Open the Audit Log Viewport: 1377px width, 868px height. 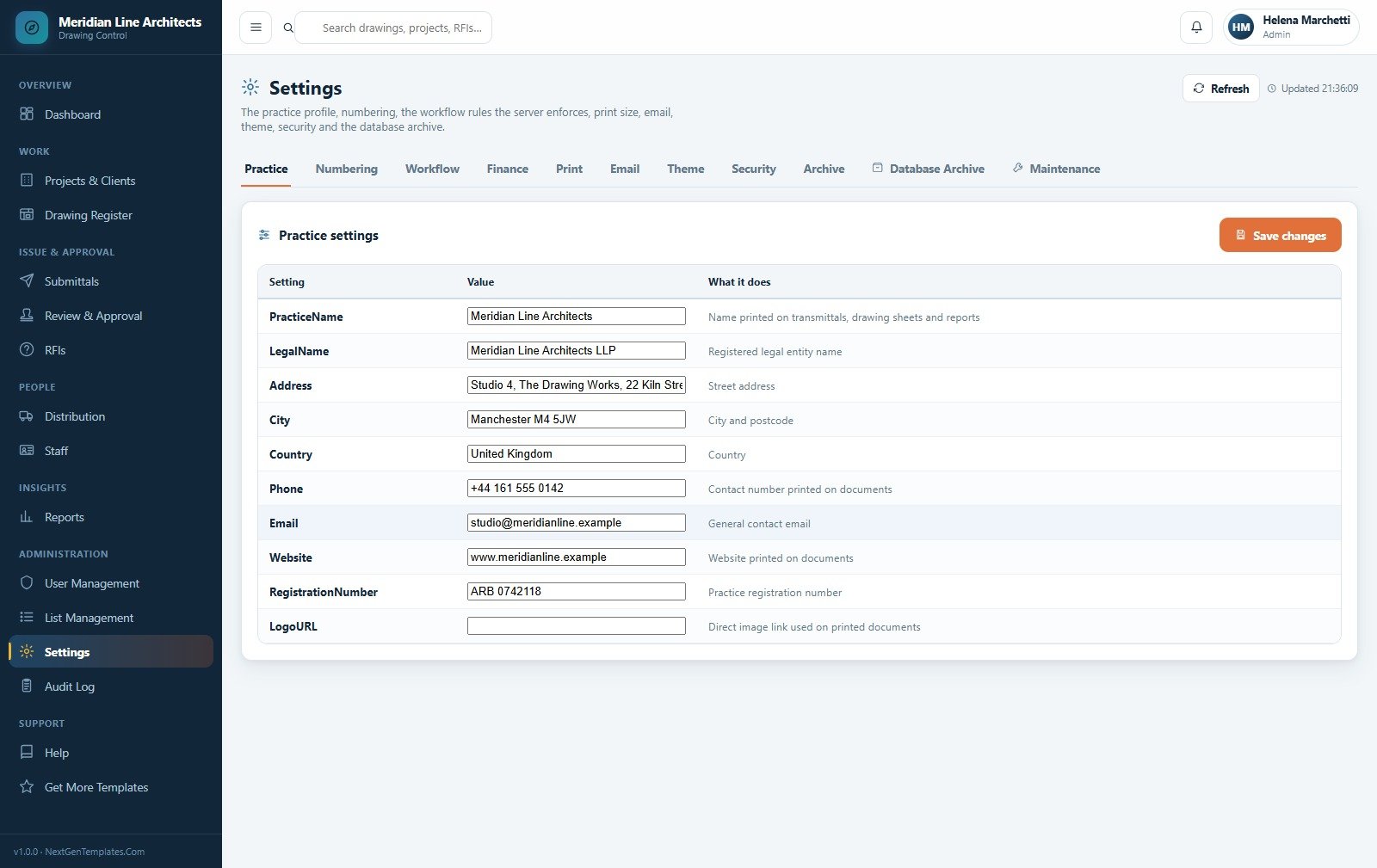click(x=111, y=686)
